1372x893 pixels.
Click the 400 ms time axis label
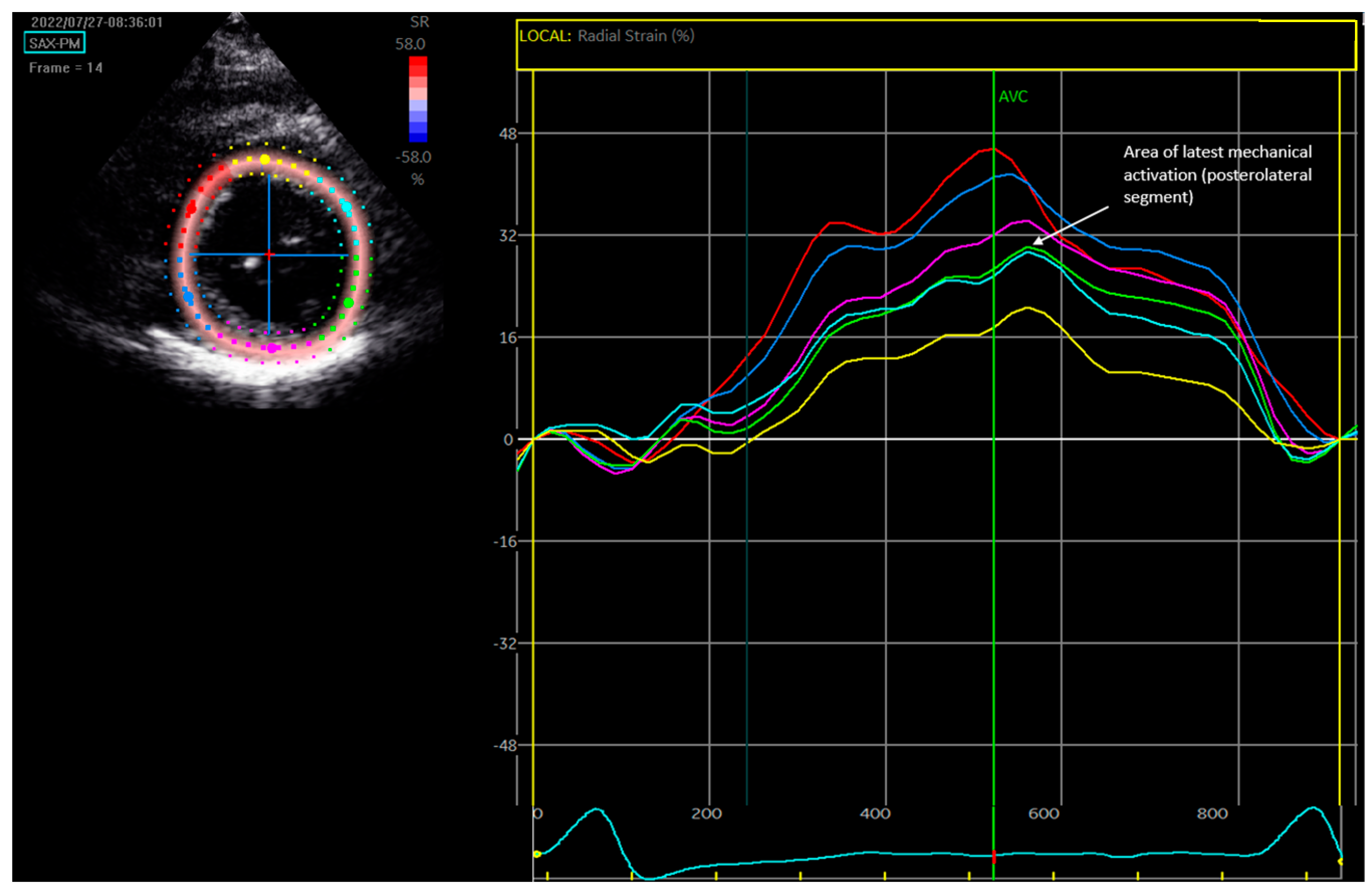coord(875,814)
